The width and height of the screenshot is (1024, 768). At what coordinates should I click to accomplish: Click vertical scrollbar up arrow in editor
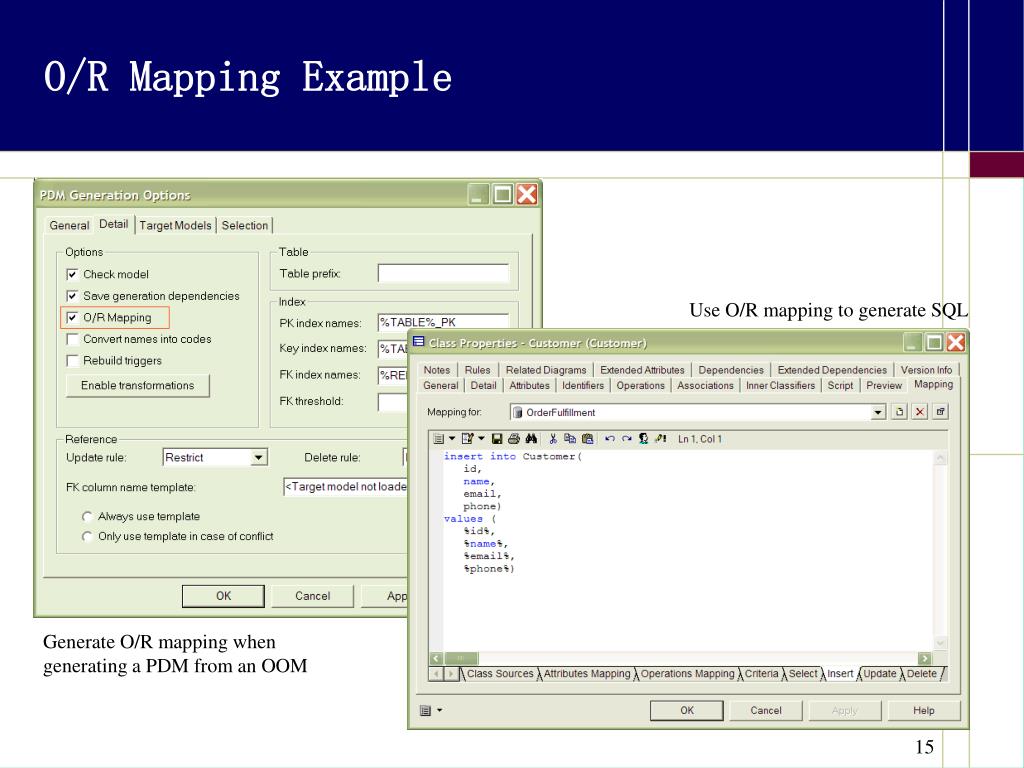click(940, 458)
